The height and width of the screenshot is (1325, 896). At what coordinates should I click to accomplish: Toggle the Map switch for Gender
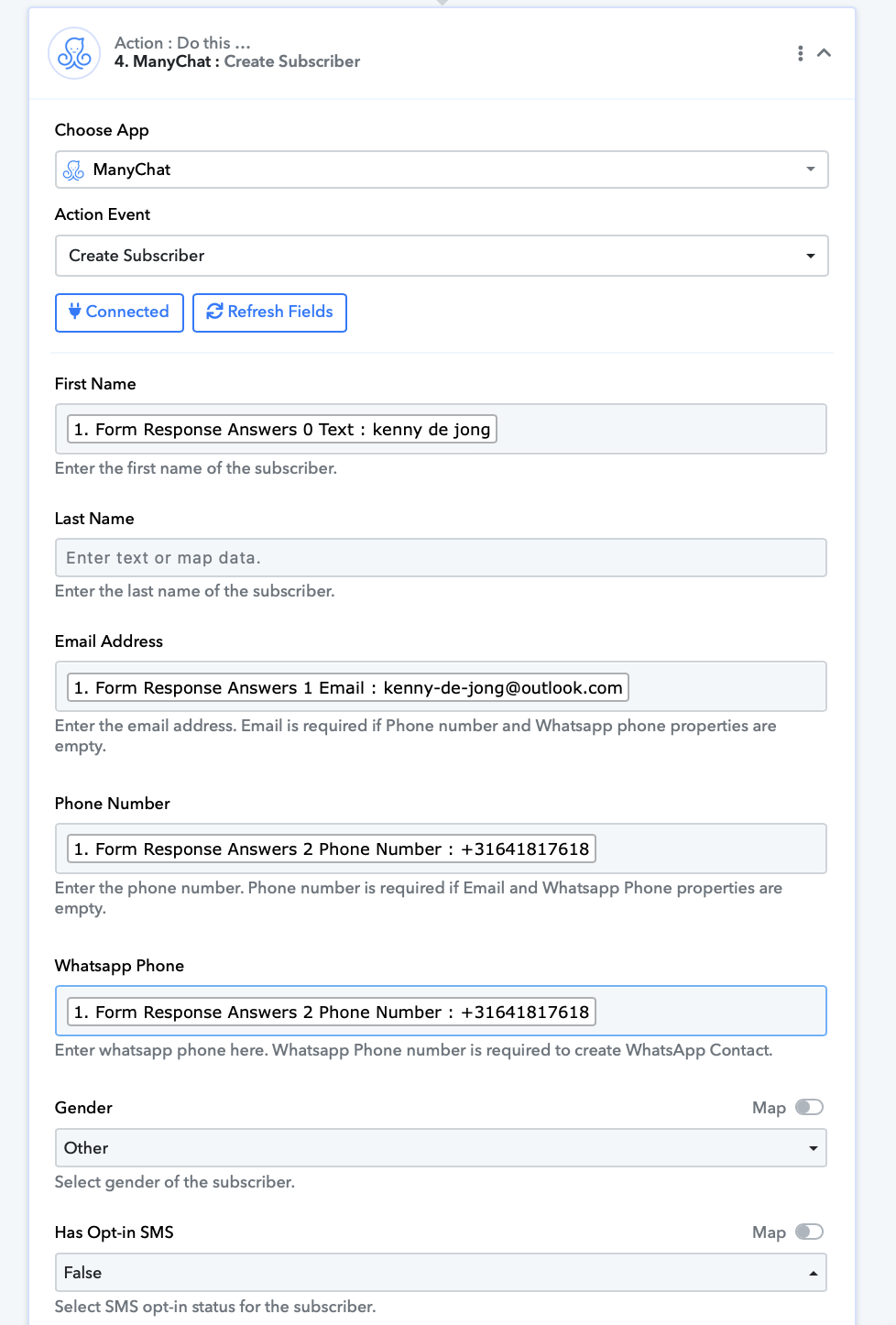point(810,1107)
